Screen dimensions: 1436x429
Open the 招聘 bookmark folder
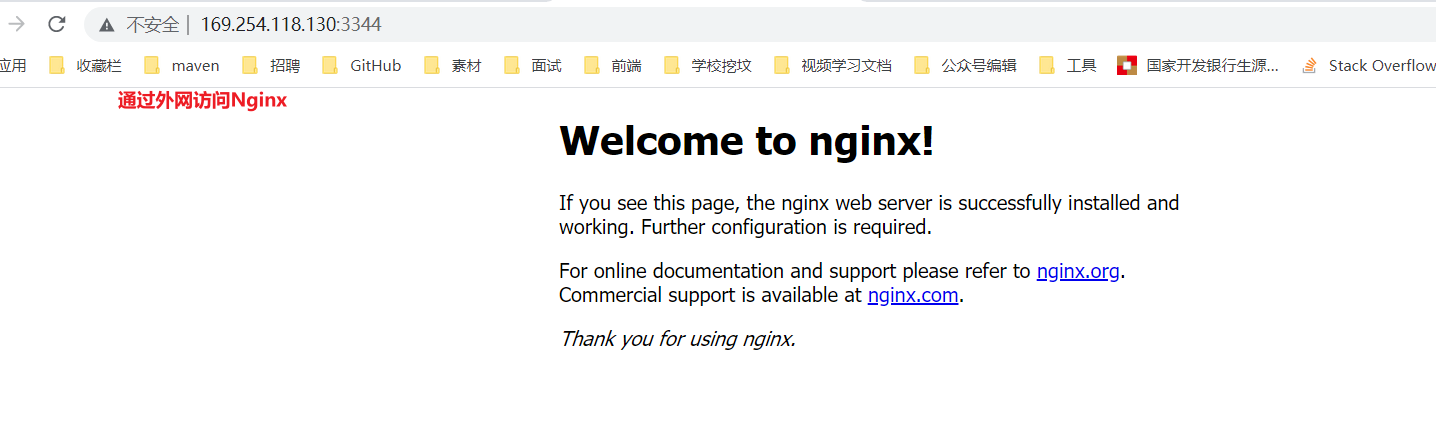click(x=272, y=66)
